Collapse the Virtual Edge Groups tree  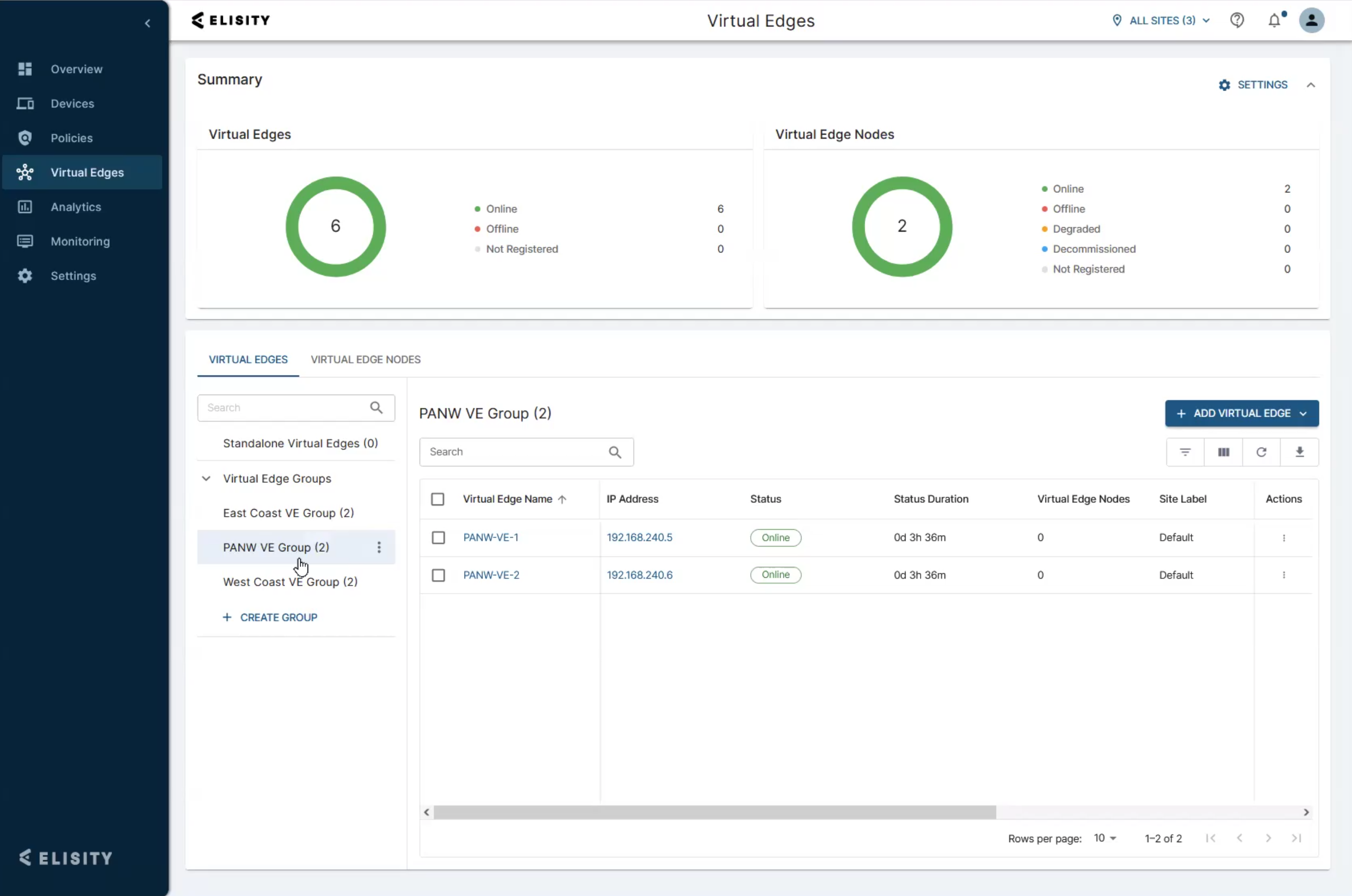tap(206, 478)
